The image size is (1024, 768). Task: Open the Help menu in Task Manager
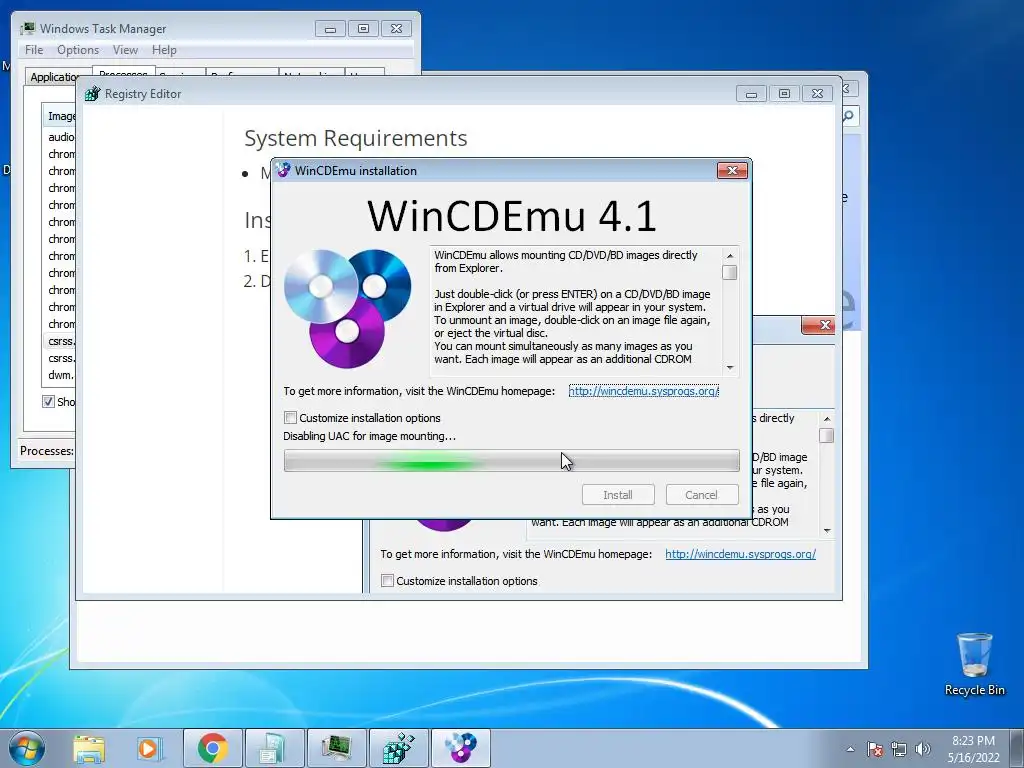(x=164, y=50)
